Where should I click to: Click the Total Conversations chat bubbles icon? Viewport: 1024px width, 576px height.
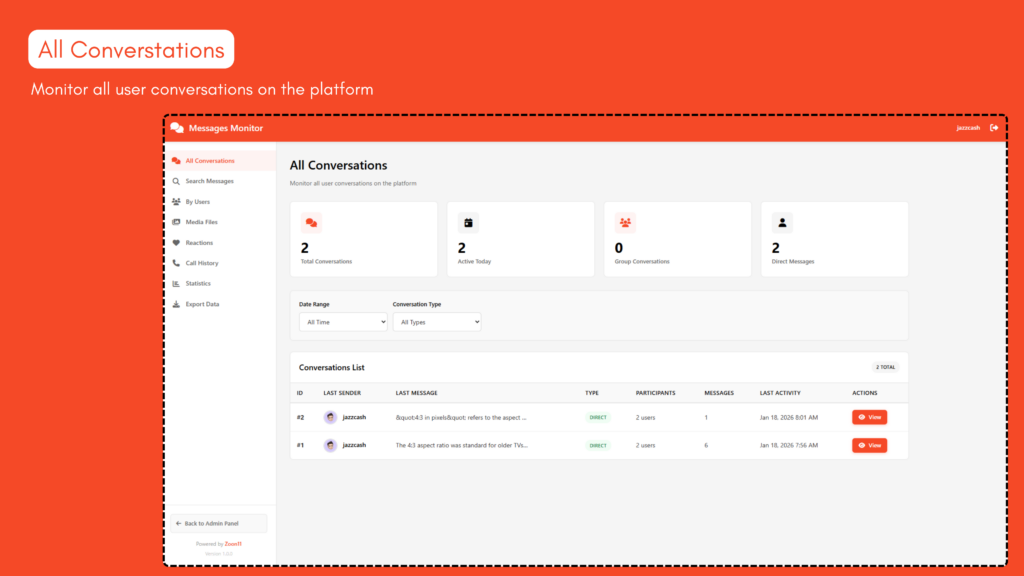coord(311,223)
